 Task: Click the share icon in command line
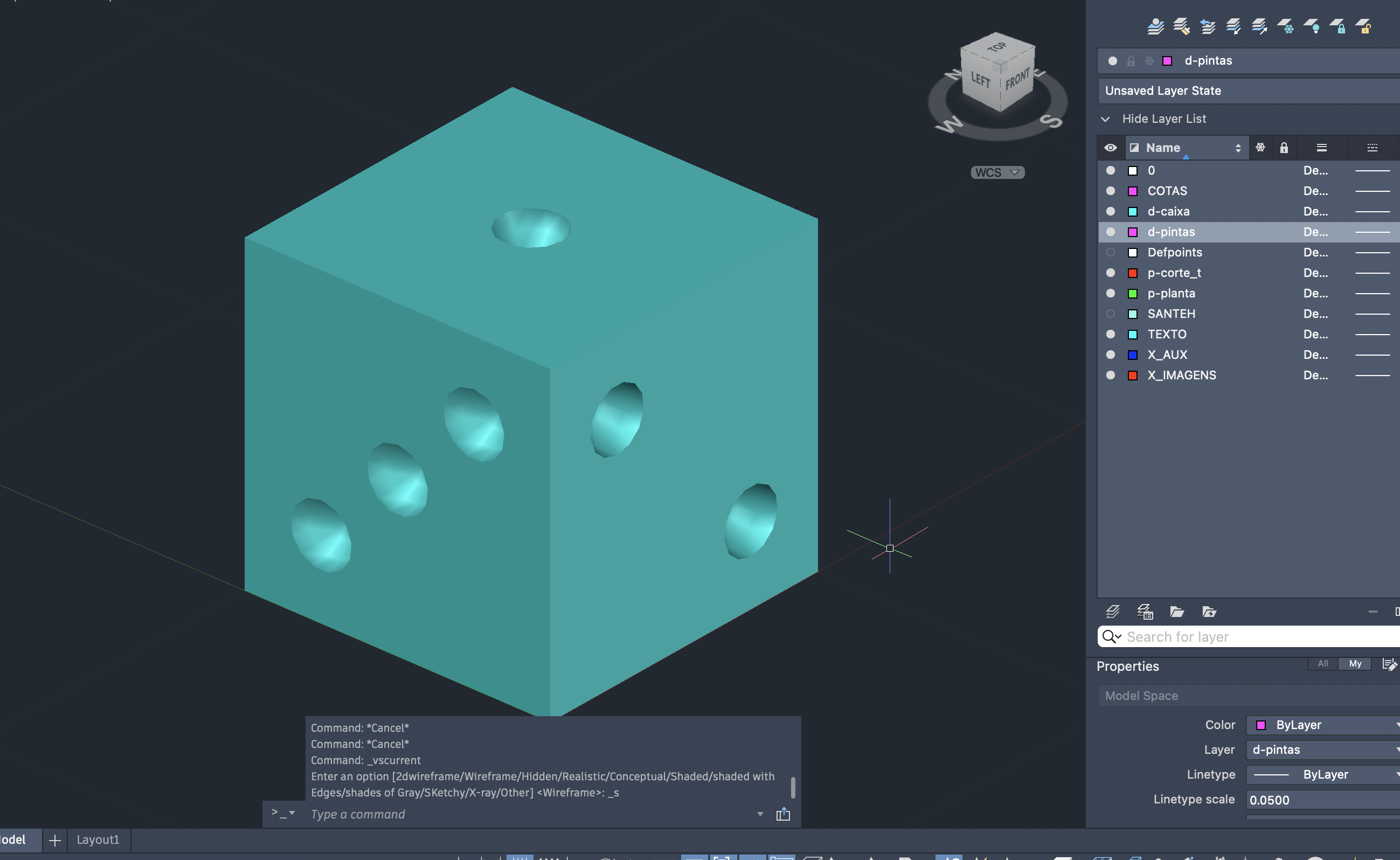coord(783,814)
